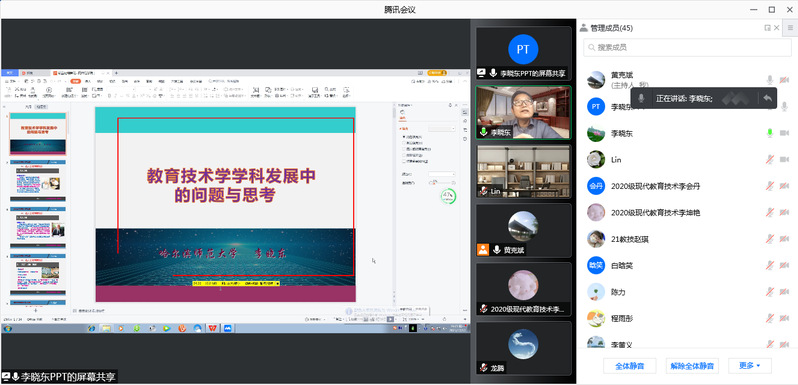The image size is (798, 385).
Task: Toggle microphone for 21教技赵琪
Action: coord(770,239)
